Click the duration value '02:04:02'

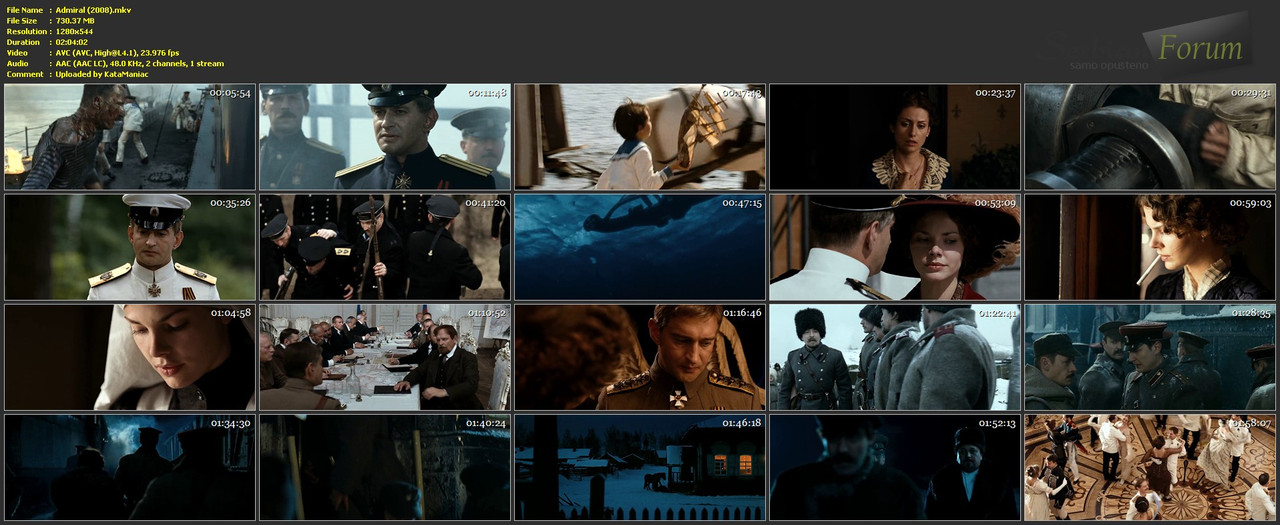click(73, 42)
